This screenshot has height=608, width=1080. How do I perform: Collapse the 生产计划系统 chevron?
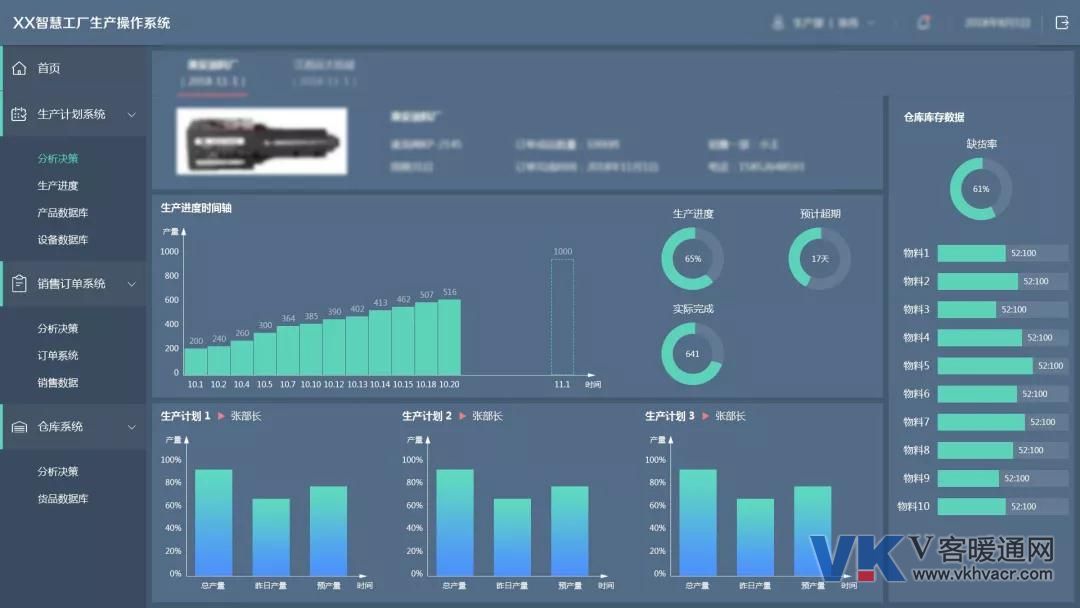point(132,114)
